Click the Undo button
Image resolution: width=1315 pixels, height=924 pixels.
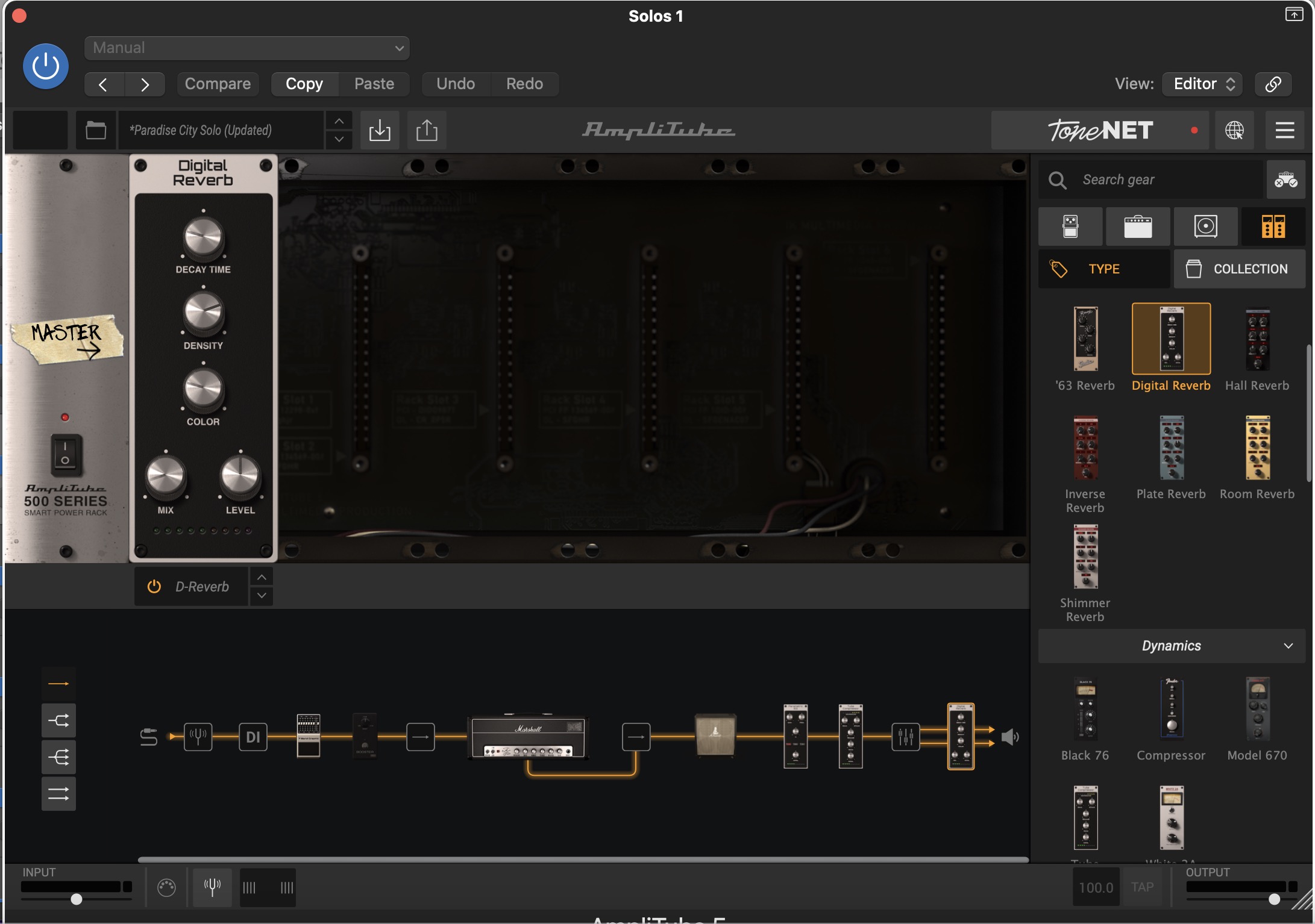tap(456, 84)
